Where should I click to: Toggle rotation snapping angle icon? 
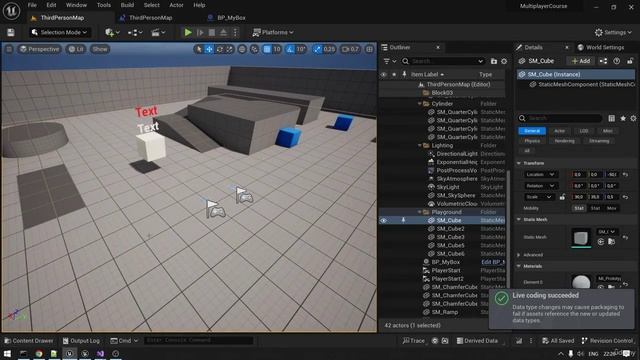pos(290,49)
